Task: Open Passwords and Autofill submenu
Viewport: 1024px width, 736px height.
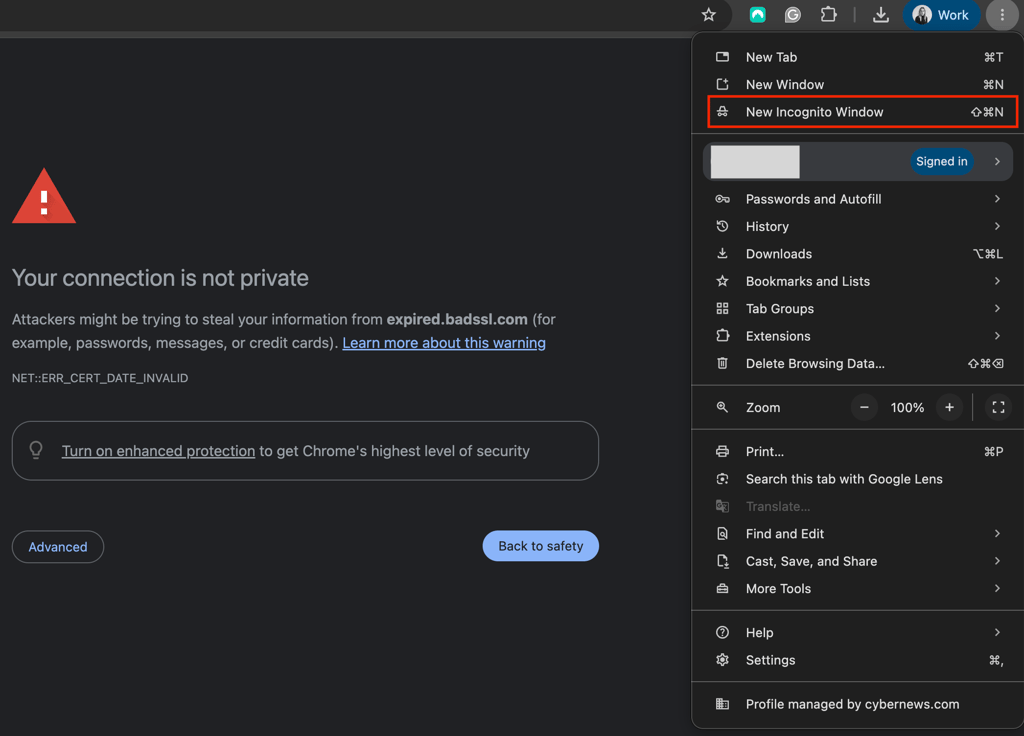Action: point(858,199)
